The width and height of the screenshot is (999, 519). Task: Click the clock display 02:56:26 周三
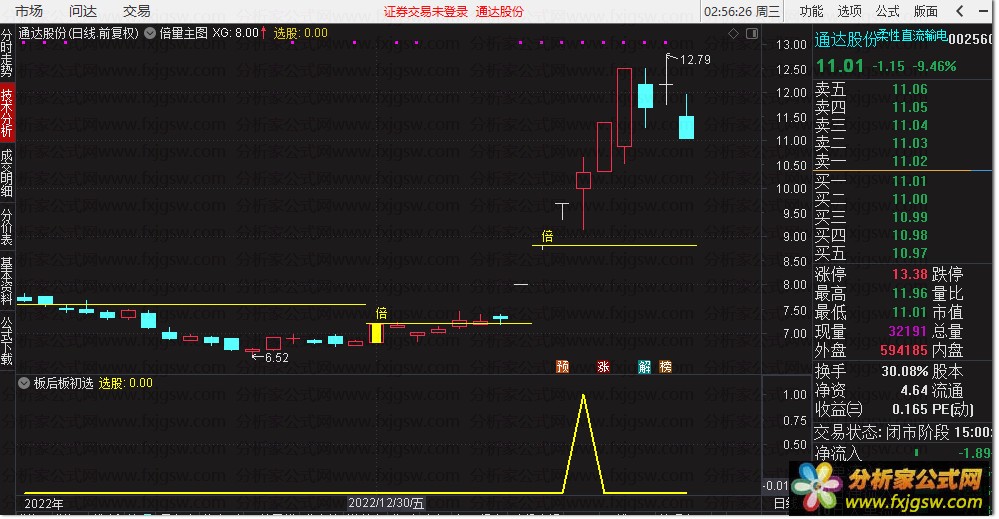click(742, 11)
